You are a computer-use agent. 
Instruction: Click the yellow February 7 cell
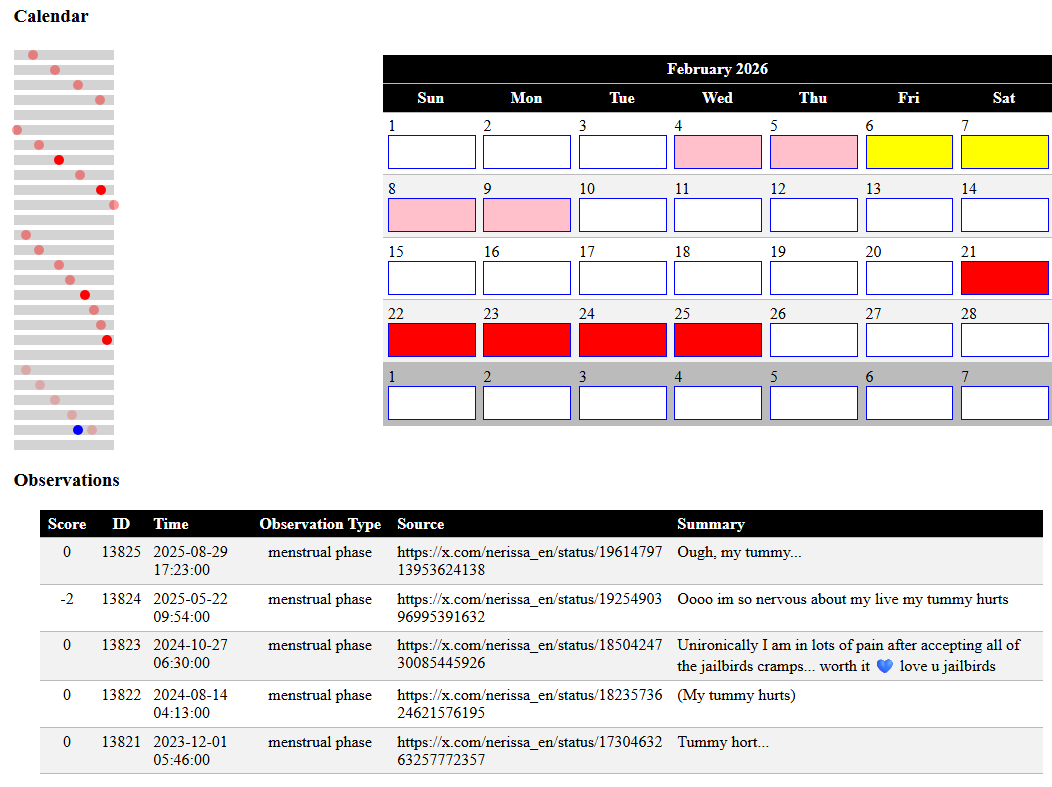[1004, 152]
